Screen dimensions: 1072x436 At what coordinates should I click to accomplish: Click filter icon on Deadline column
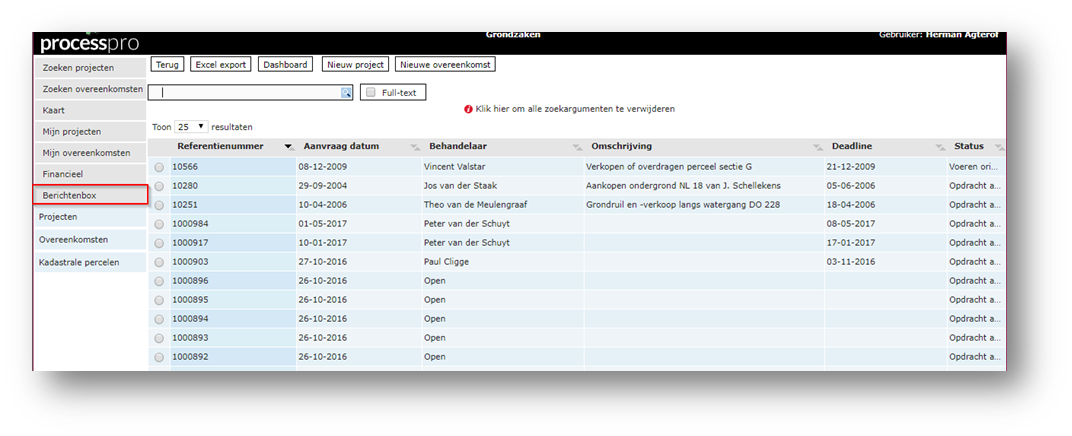point(939,147)
